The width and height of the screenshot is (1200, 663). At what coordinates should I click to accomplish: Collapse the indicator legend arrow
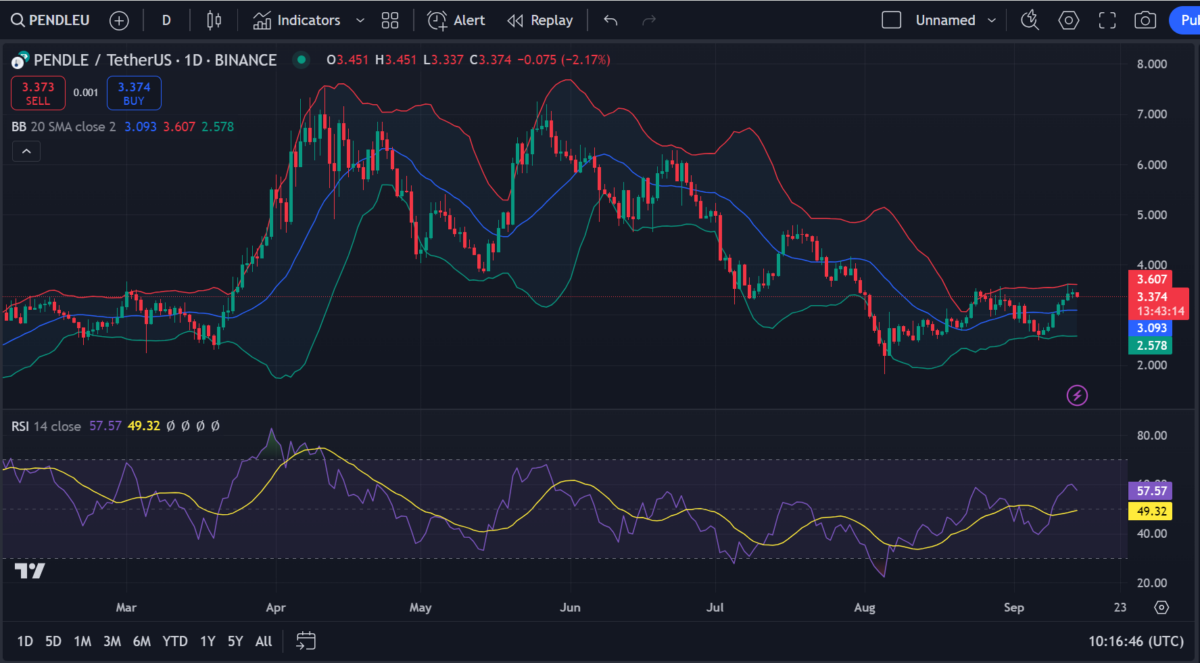click(x=26, y=151)
